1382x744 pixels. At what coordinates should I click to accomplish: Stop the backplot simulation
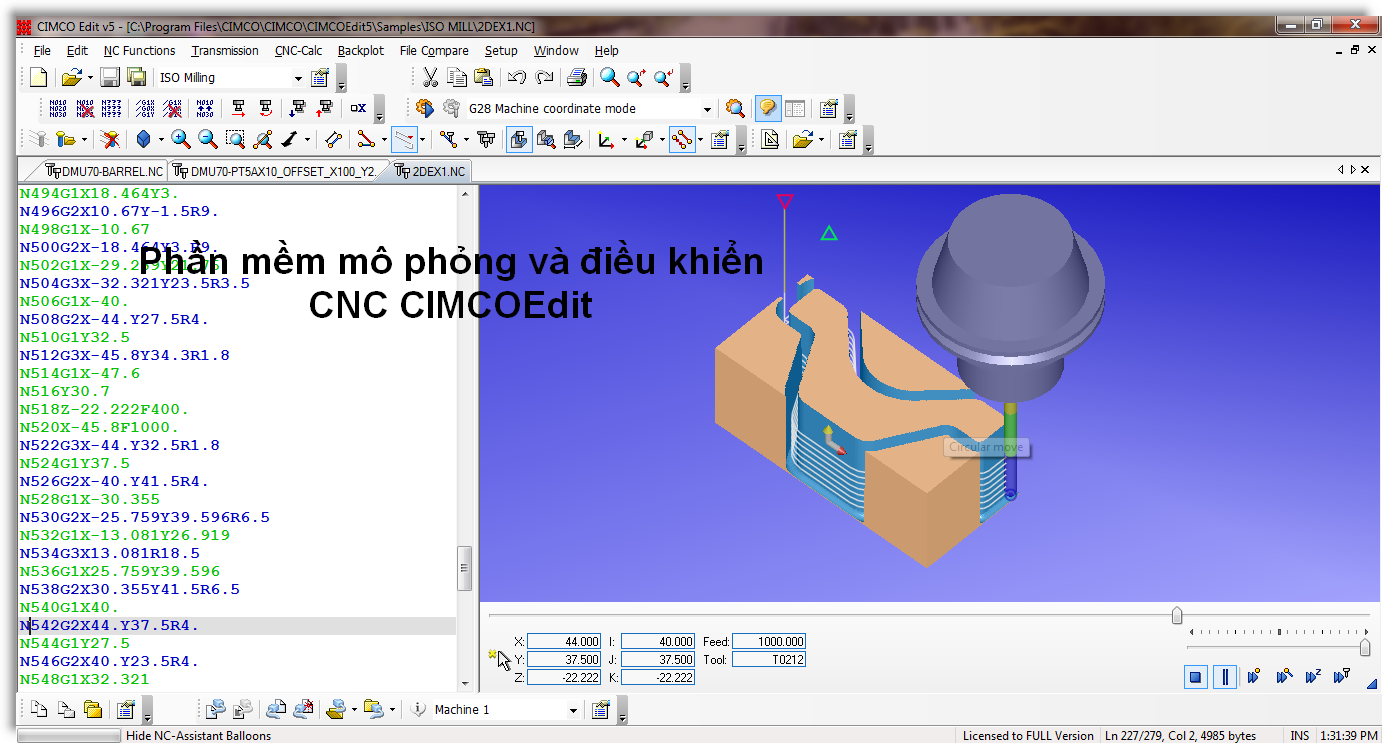[1195, 677]
